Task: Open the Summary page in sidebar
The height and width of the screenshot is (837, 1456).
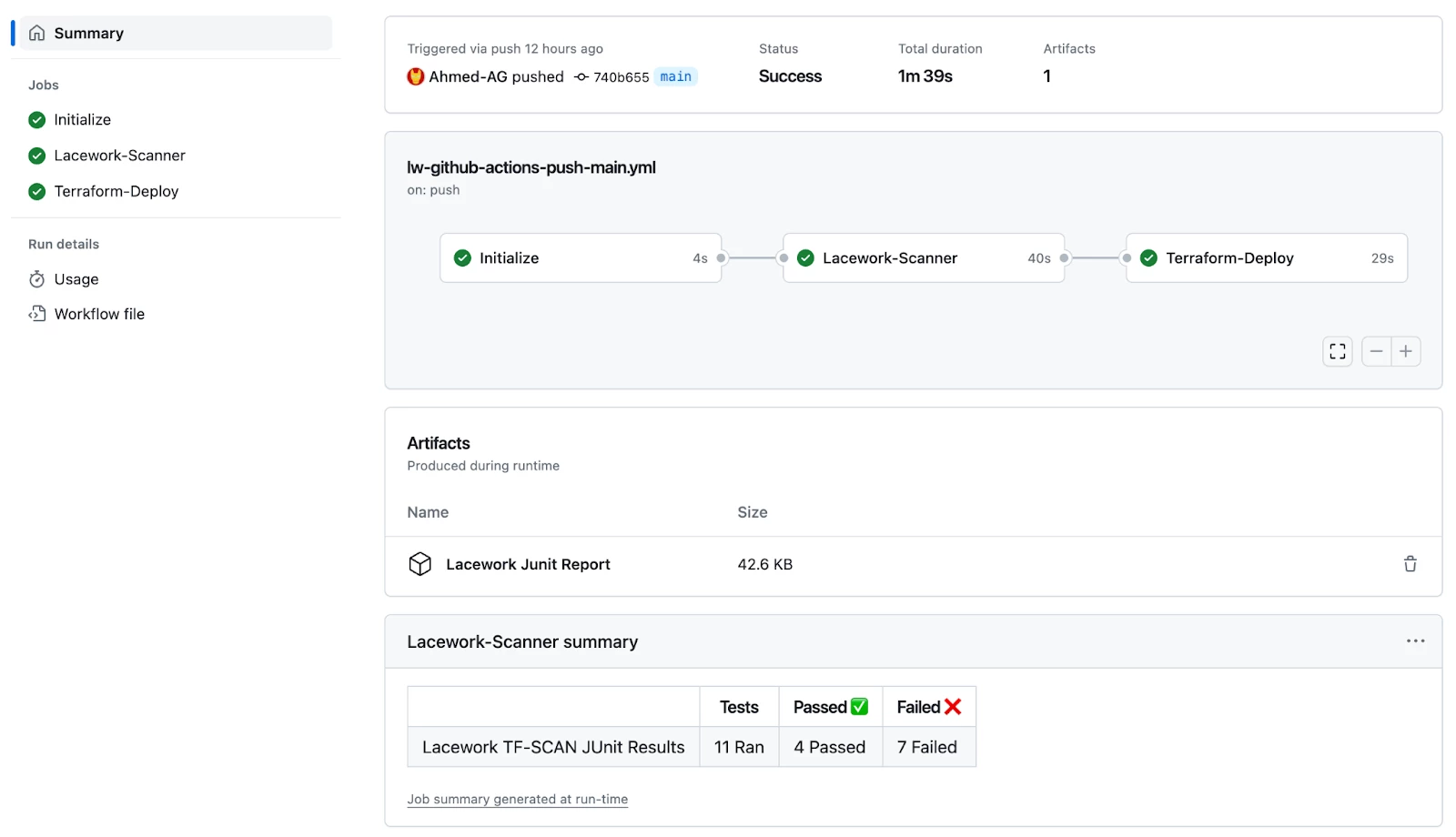Action: pos(176,33)
